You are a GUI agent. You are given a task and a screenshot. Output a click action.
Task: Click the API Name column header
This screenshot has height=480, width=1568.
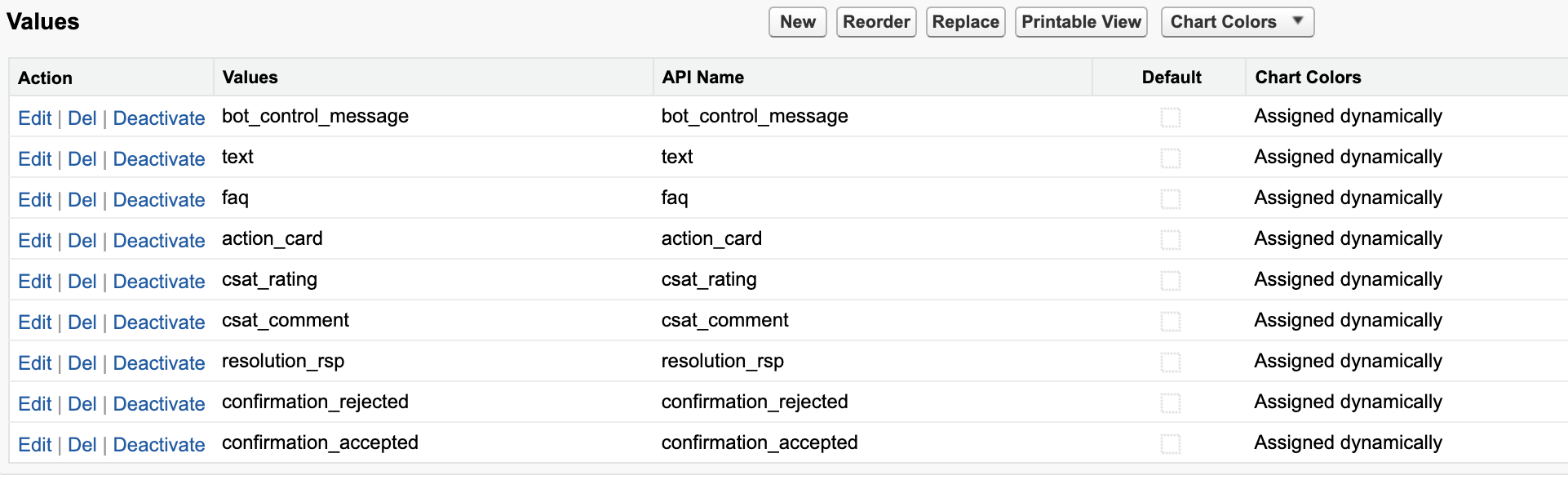tap(702, 78)
